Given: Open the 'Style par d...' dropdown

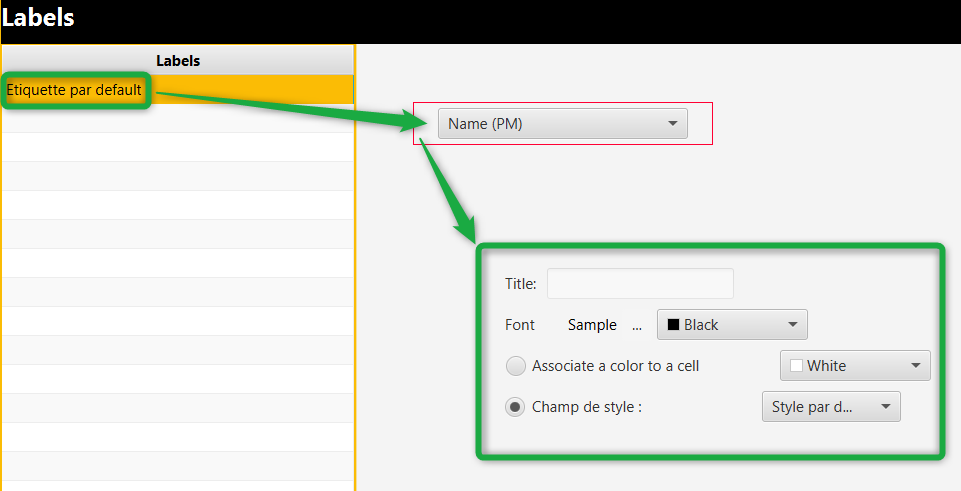Looking at the screenshot, I should pyautogui.click(x=831, y=406).
